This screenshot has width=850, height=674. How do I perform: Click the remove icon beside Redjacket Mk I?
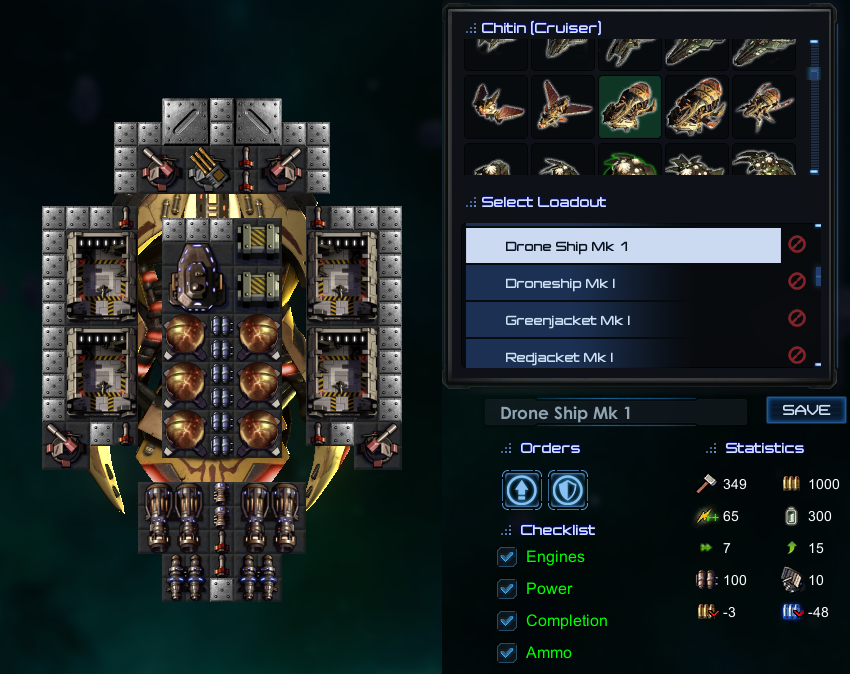[x=796, y=355]
